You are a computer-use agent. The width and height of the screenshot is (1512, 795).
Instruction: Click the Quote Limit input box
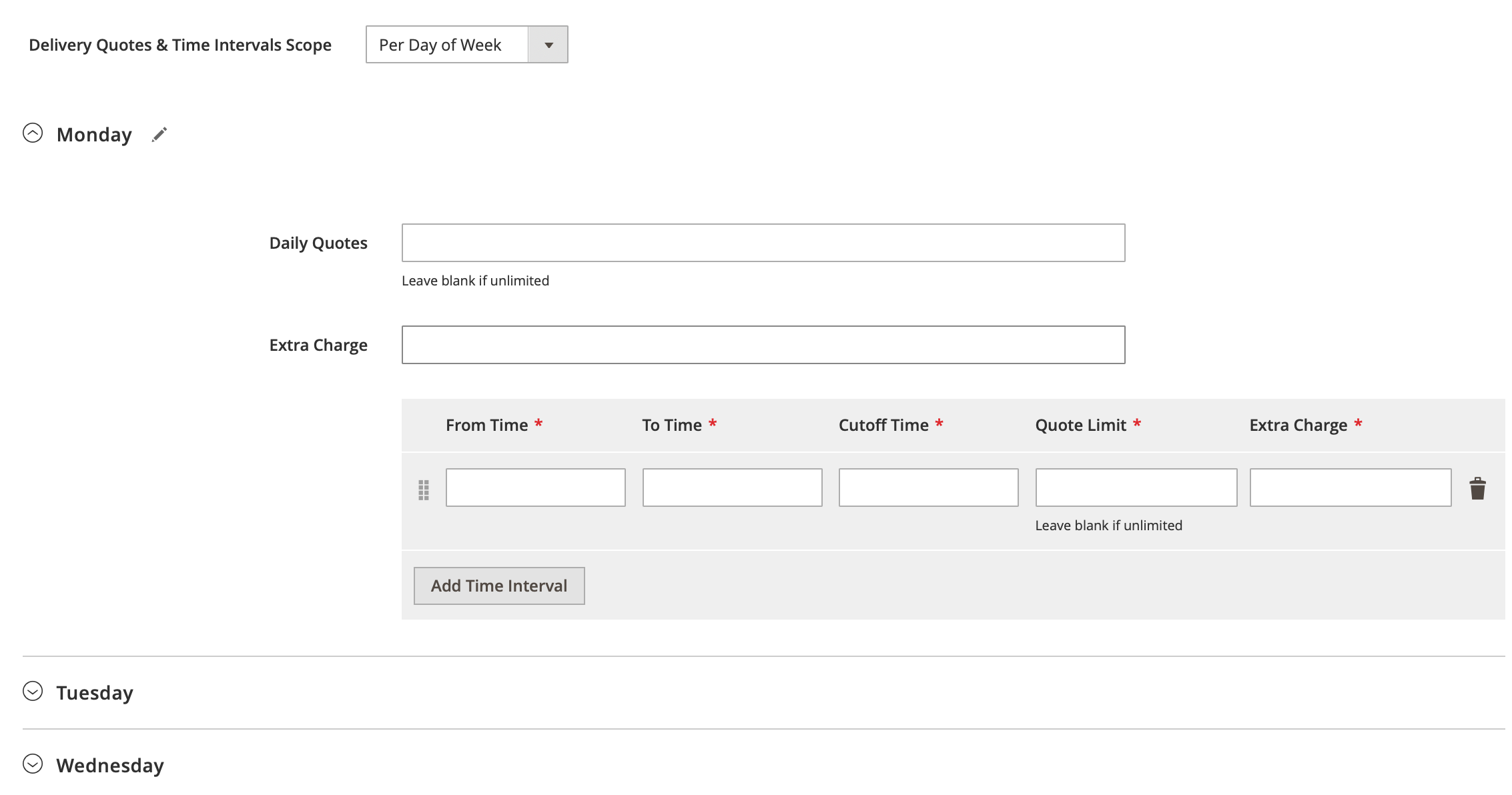click(x=1136, y=488)
